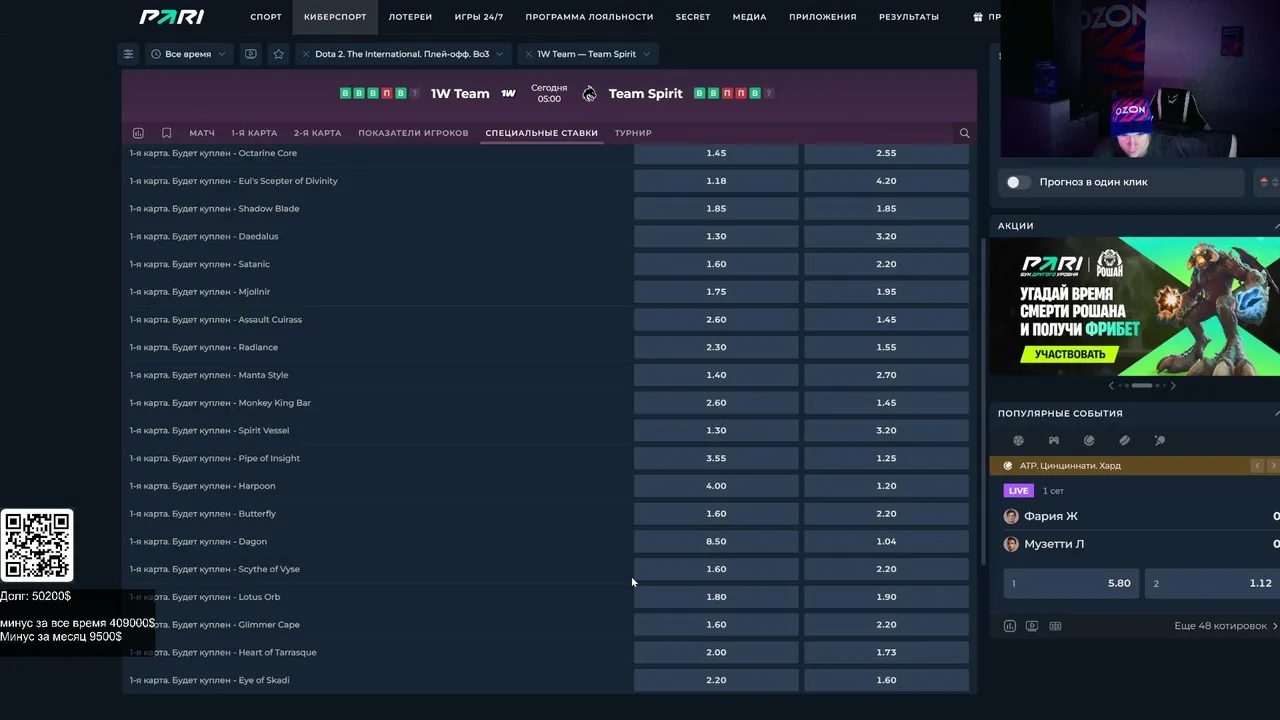Click the 1W Team logo
Viewport: 1280px width, 720px height.
(x=508, y=94)
